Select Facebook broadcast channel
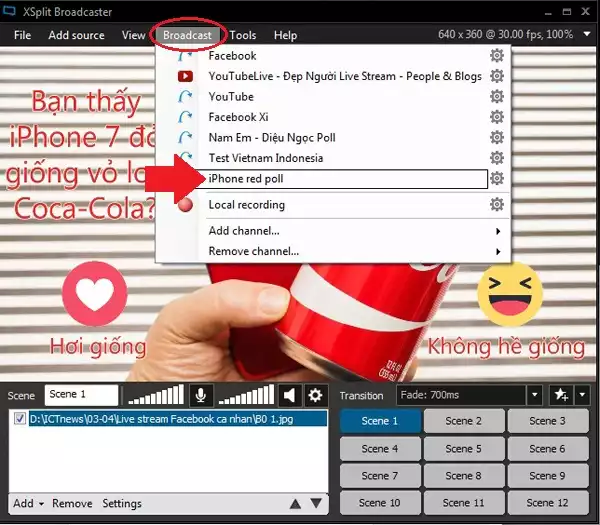This screenshot has width=600, height=525. pos(232,56)
